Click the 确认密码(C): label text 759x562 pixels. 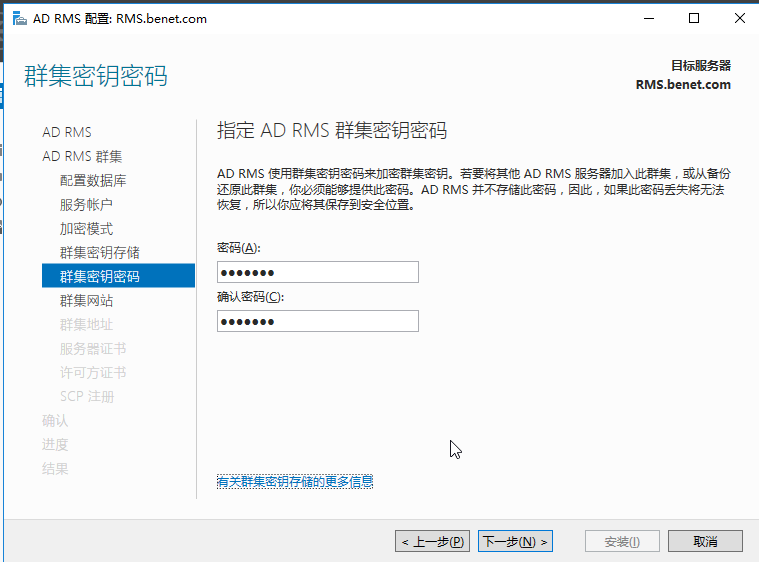point(250,297)
